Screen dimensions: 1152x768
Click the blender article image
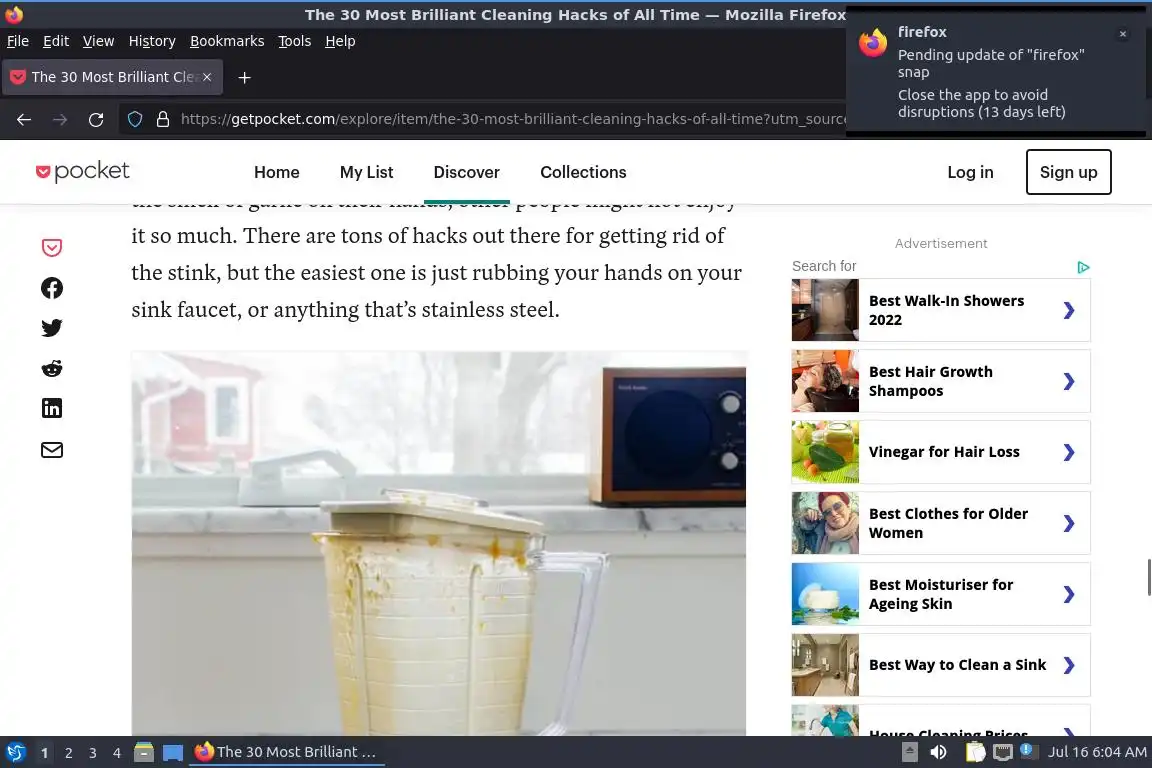pos(439,543)
